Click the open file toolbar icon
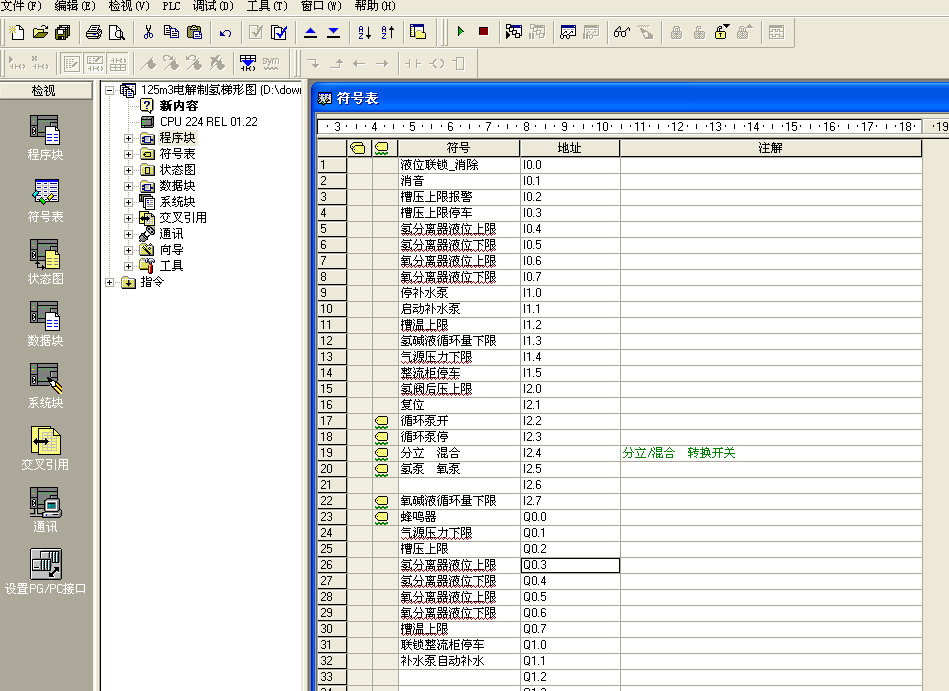The width and height of the screenshot is (949, 691). (40, 32)
